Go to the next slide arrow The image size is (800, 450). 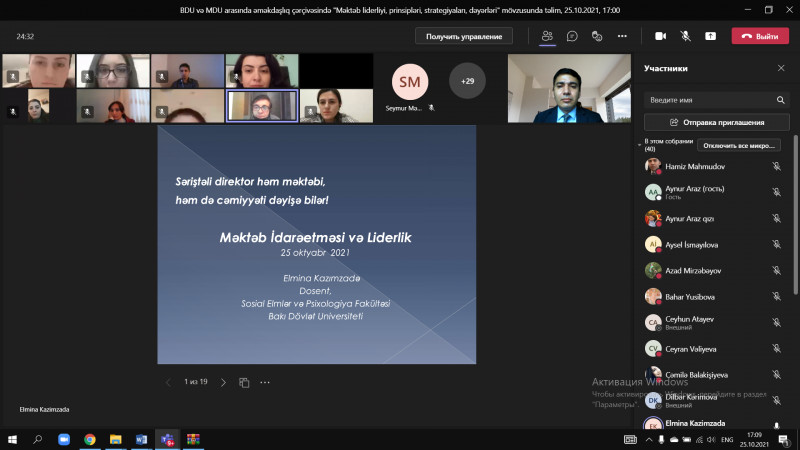pyautogui.click(x=223, y=382)
